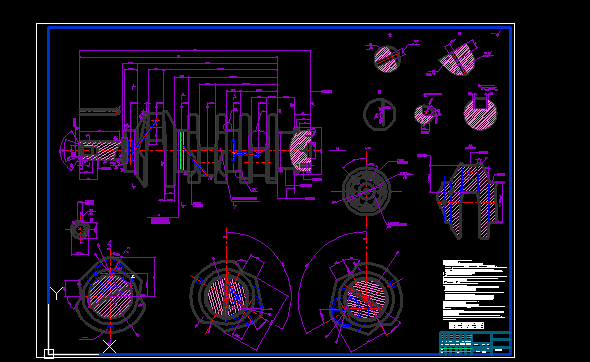Click the X axis label of UCS icon
Image resolution: width=590 pixels, height=362 pixels.
[x=109, y=347]
